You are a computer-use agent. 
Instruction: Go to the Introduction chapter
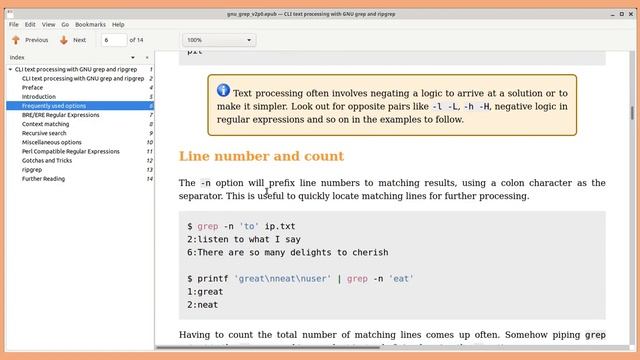point(39,97)
